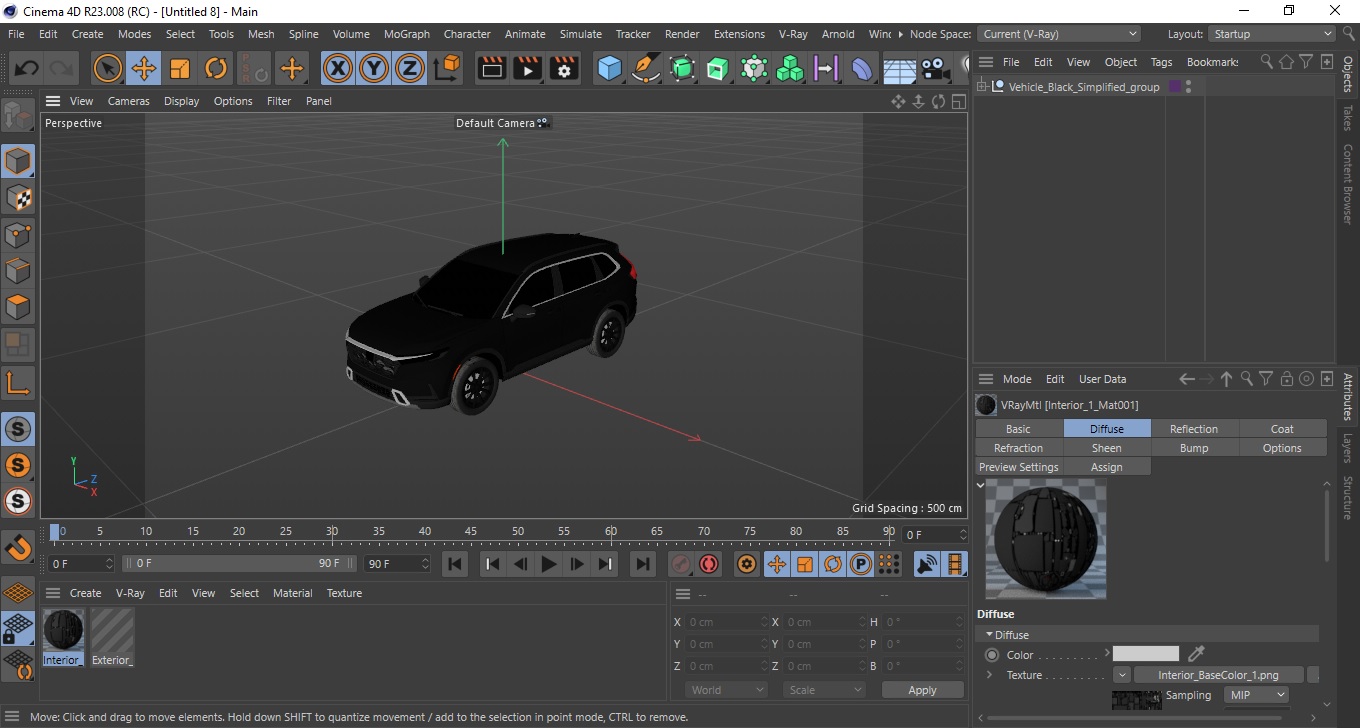Activate the Rotate tool
The height and width of the screenshot is (728, 1360).
point(216,69)
